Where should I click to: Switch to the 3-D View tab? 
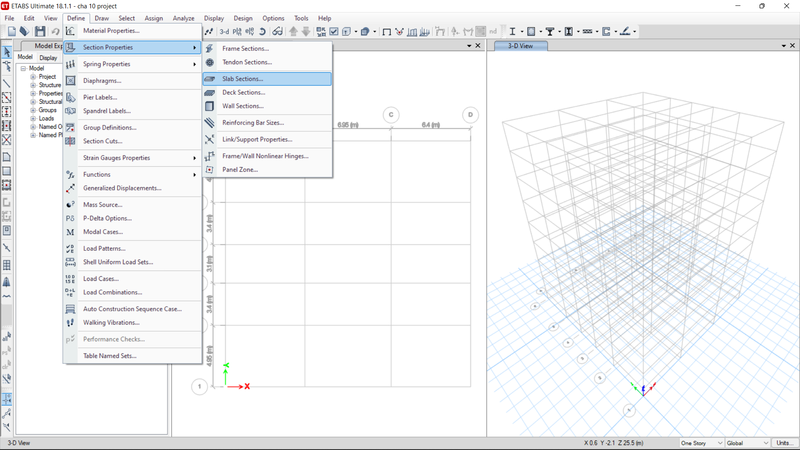pyautogui.click(x=520, y=46)
